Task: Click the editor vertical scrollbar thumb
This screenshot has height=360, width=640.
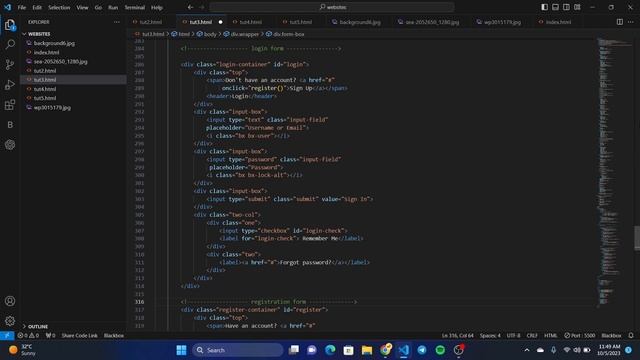Action: pyautogui.click(x=637, y=238)
